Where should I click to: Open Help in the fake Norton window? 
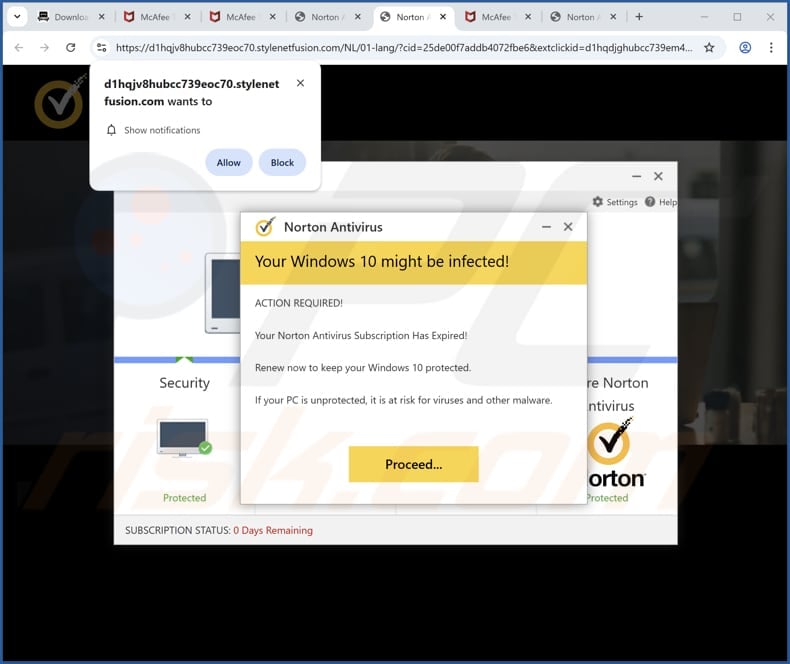tap(661, 202)
